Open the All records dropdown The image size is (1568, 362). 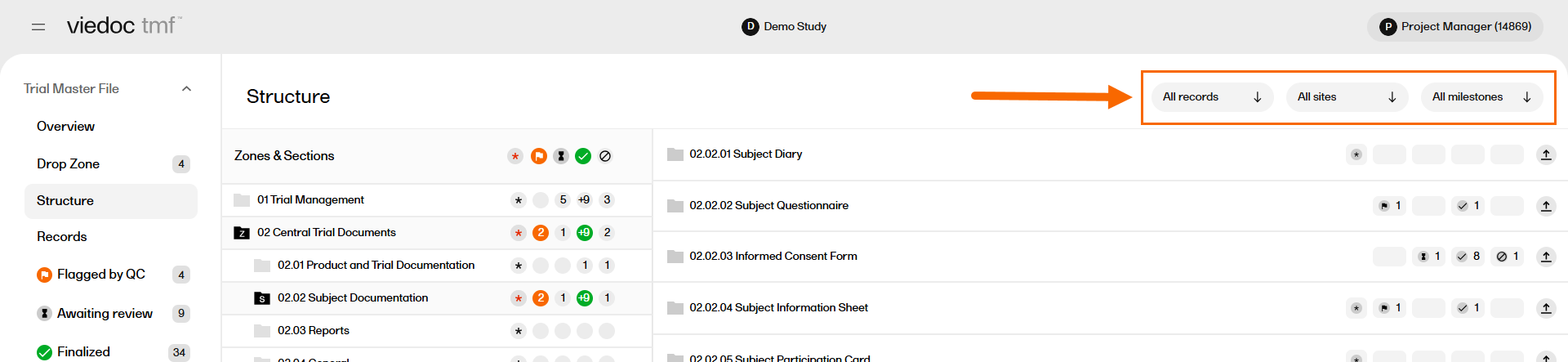[x=1212, y=97]
